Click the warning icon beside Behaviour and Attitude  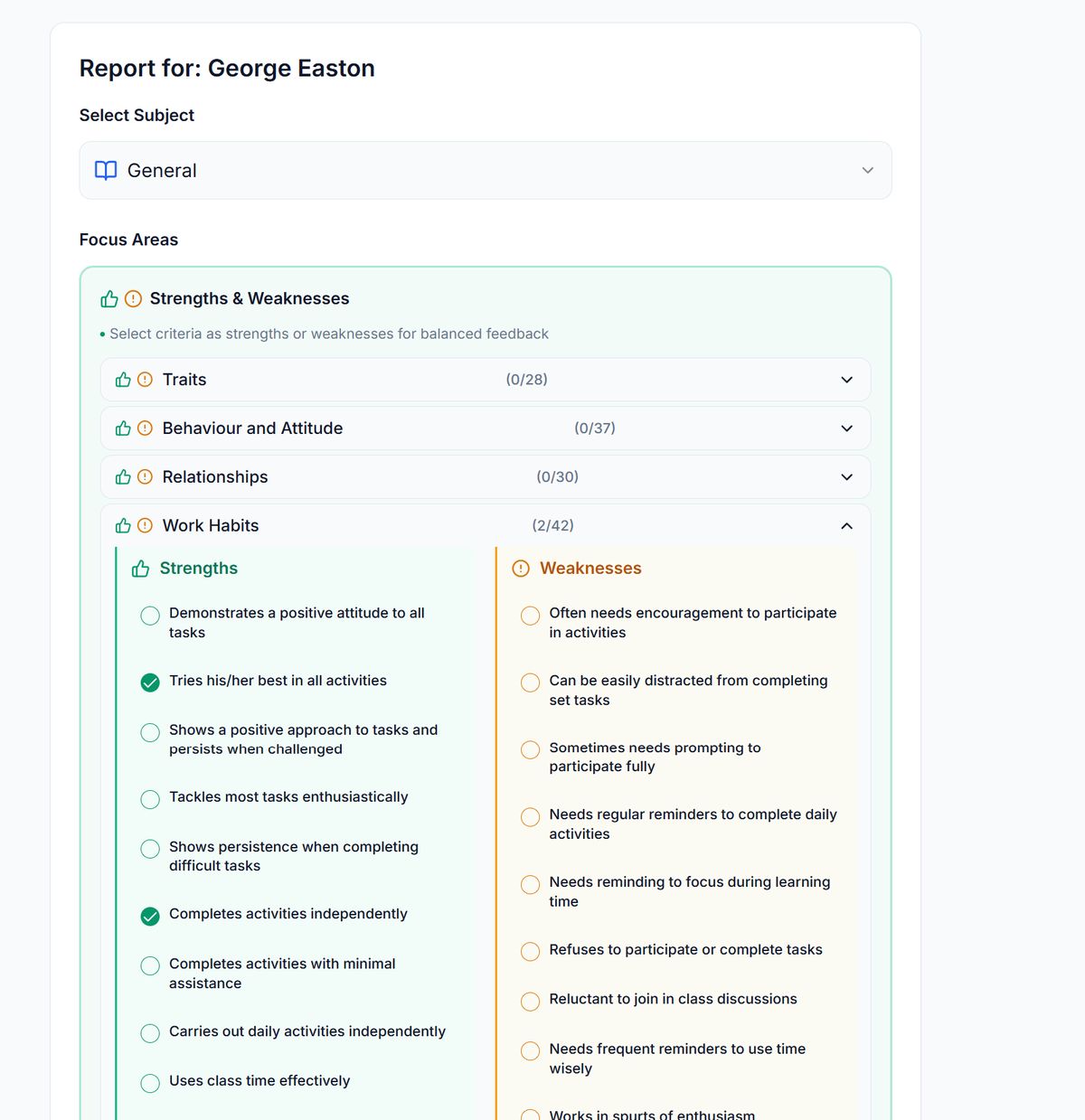[x=145, y=428]
